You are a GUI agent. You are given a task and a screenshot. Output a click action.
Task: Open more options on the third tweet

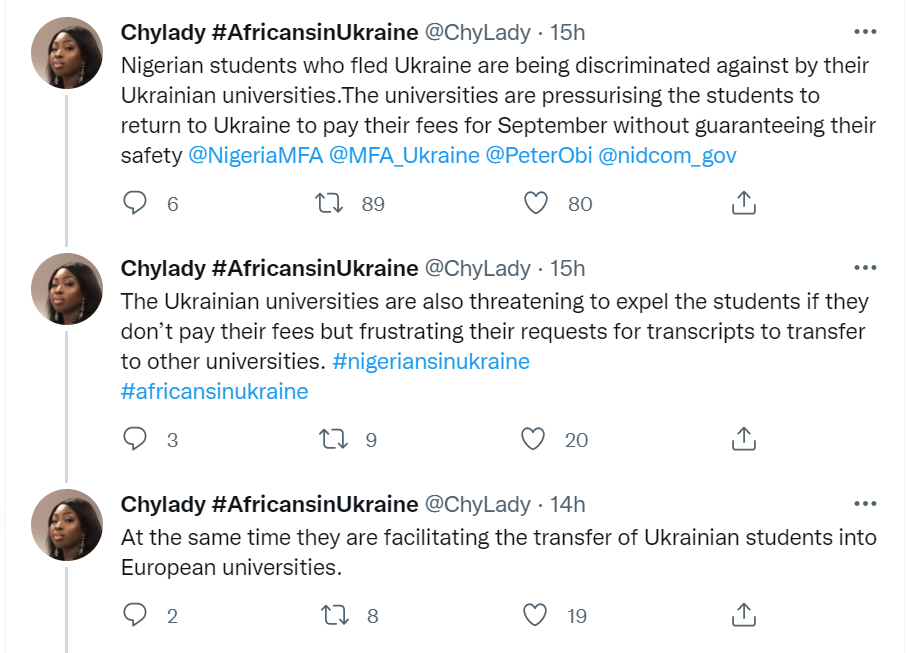pyautogui.click(x=864, y=504)
